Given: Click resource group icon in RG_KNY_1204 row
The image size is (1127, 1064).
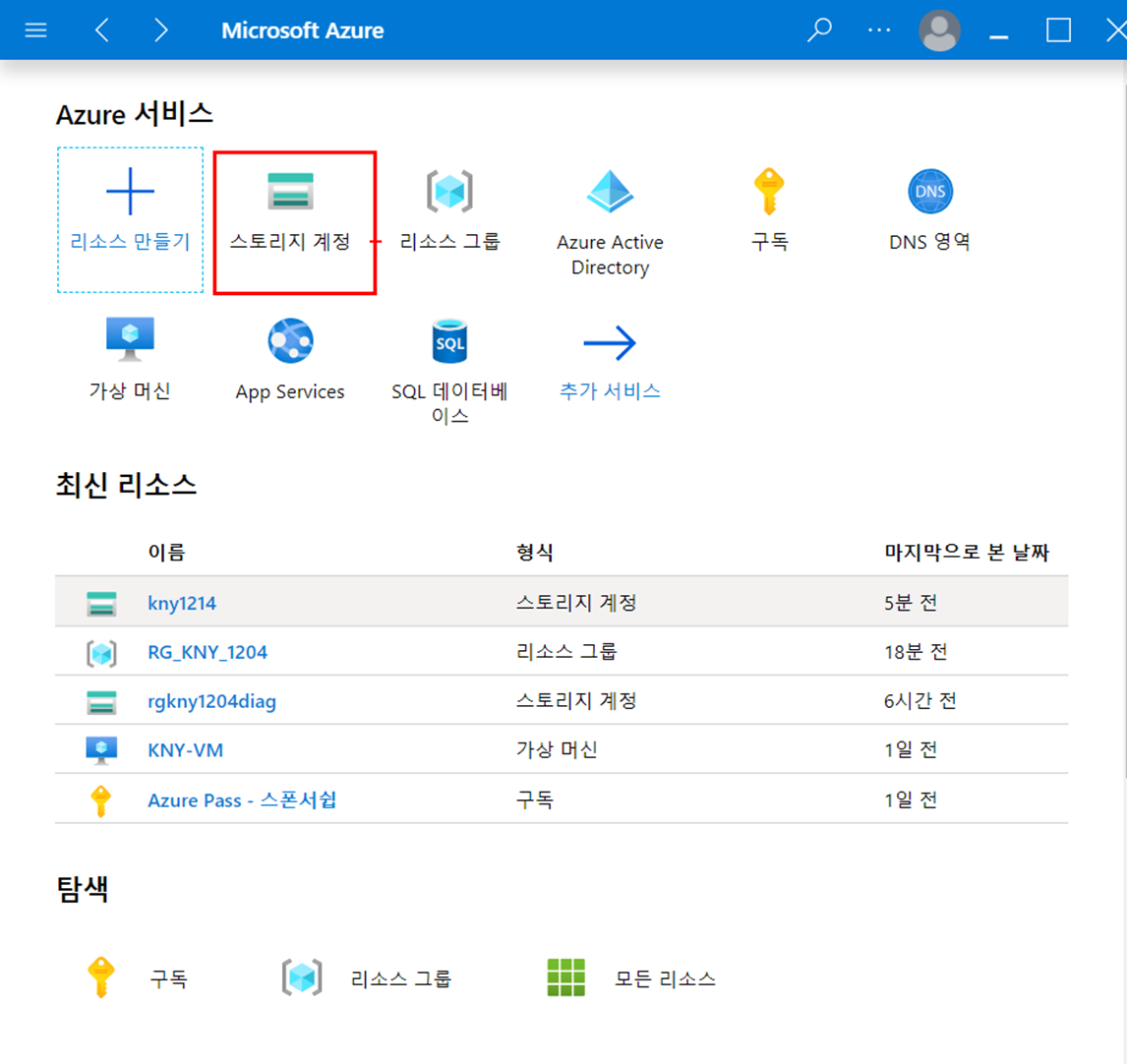Looking at the screenshot, I should pyautogui.click(x=101, y=654).
